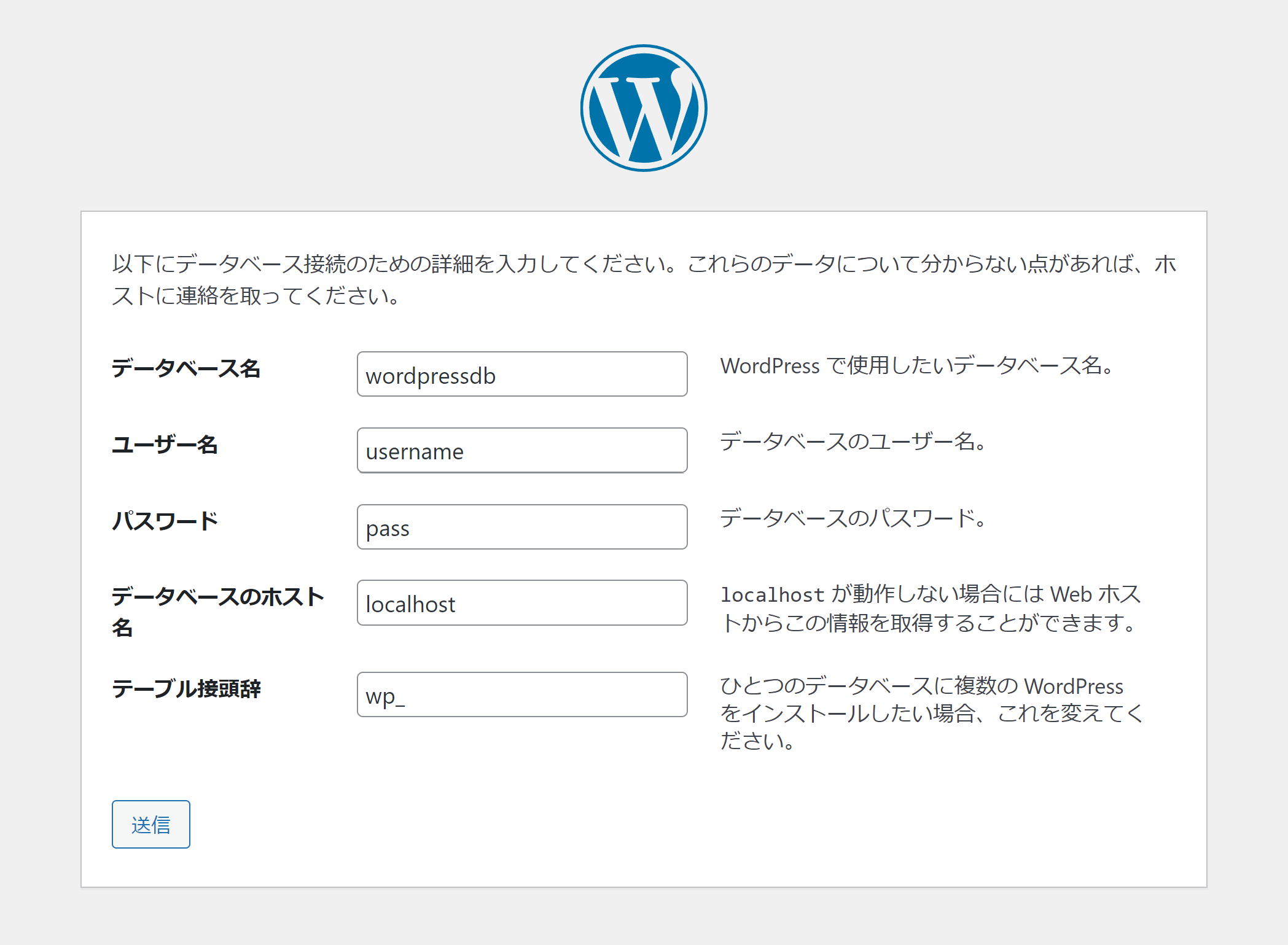1288x945 pixels.
Task: Click the パスワード label
Action: pos(165,521)
